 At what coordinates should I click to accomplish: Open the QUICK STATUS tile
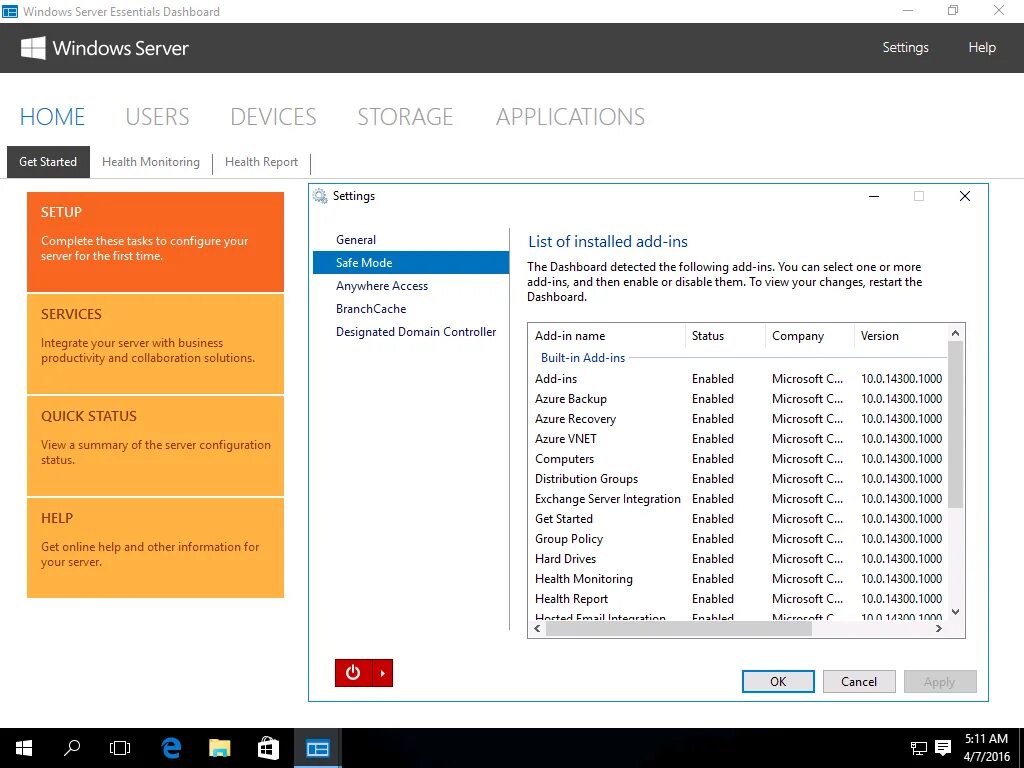pyautogui.click(x=155, y=446)
